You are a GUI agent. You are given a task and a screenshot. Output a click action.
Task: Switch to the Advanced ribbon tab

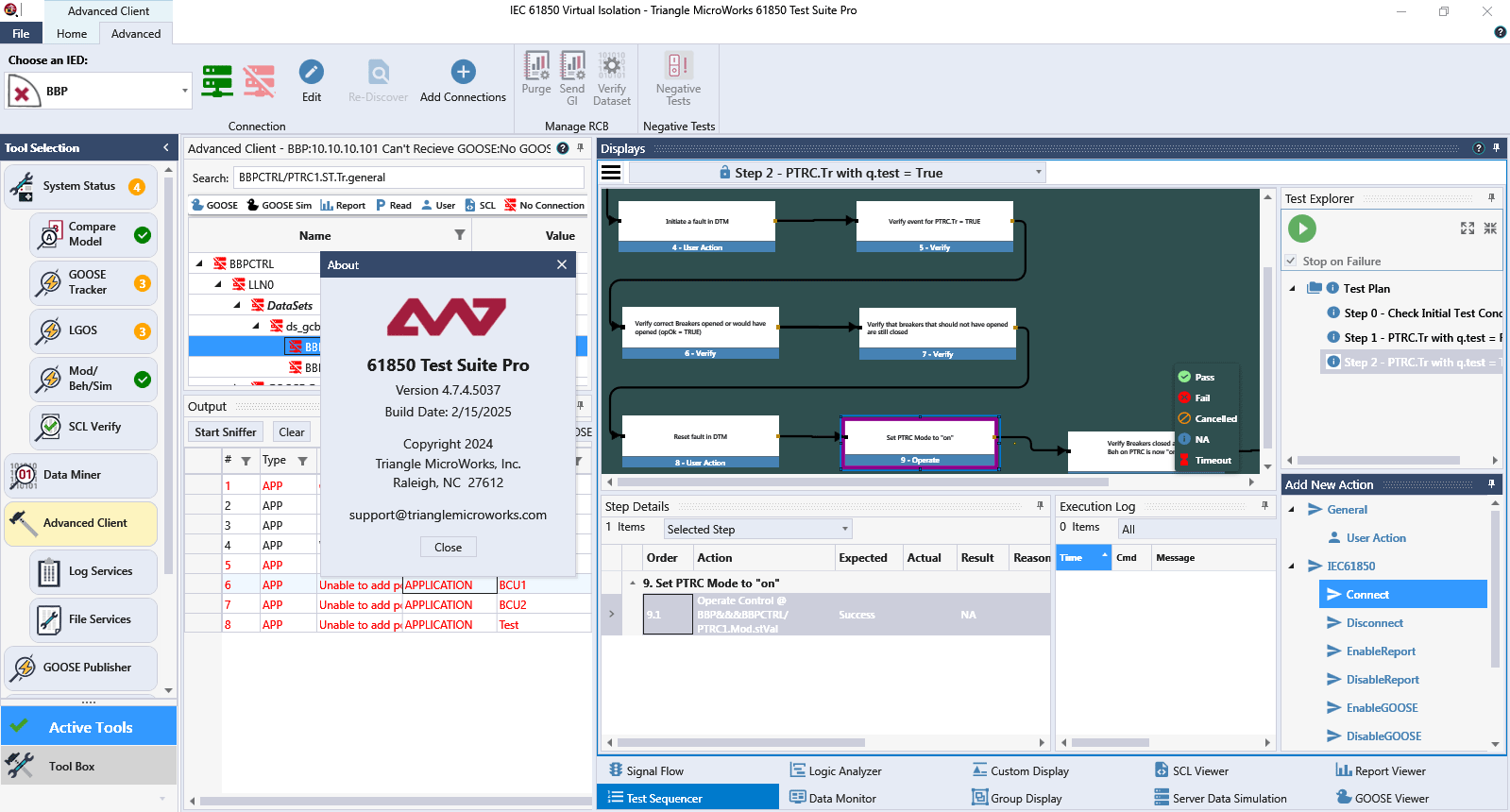[x=136, y=33]
